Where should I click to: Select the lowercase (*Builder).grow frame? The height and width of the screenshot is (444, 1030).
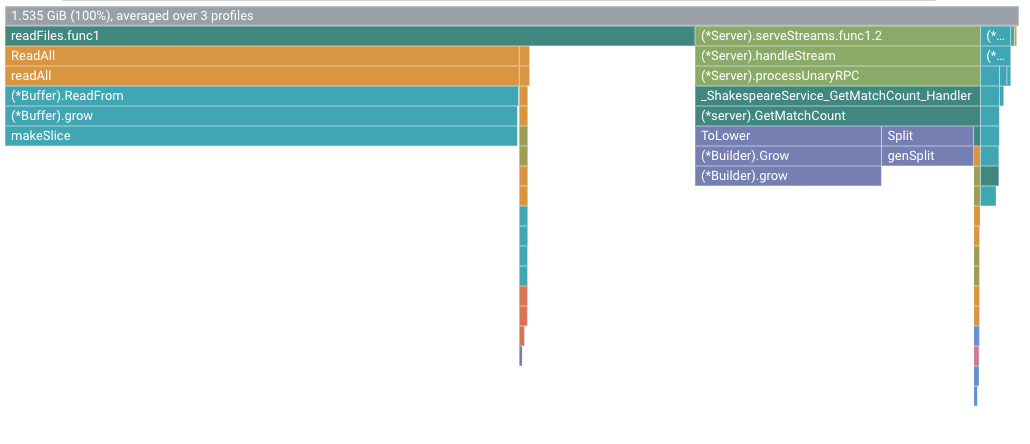pos(788,176)
